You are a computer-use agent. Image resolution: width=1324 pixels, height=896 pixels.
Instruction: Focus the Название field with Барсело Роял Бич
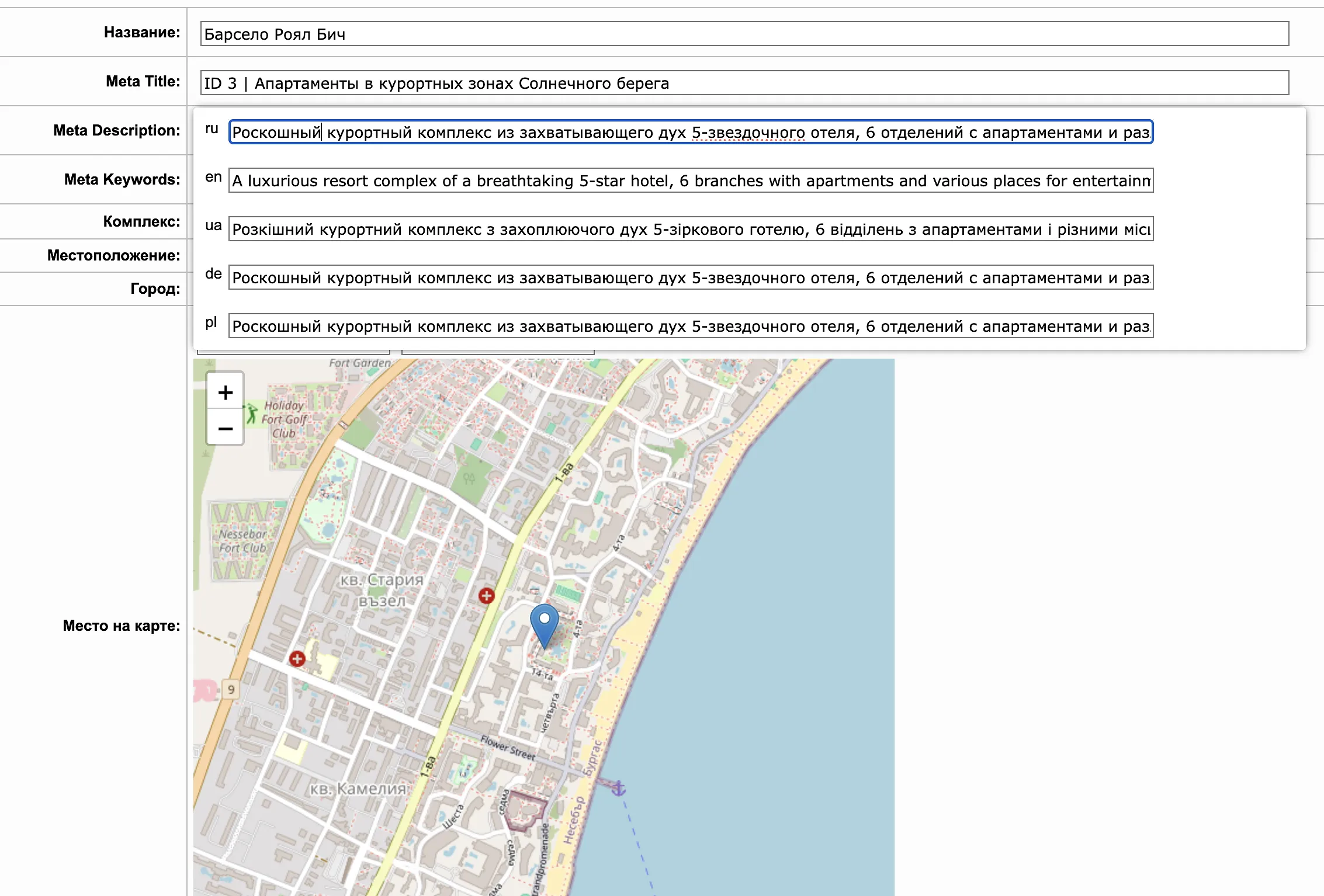tap(744, 34)
